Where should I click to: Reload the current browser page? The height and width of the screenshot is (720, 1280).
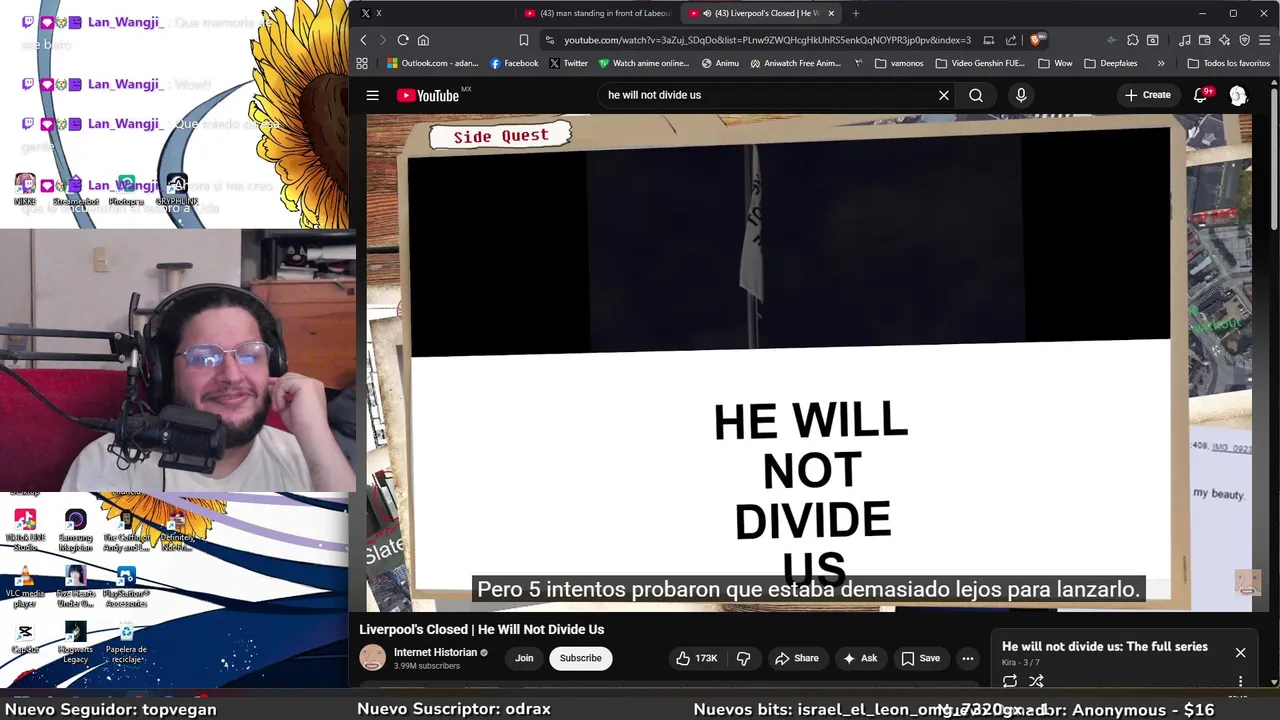pos(403,40)
